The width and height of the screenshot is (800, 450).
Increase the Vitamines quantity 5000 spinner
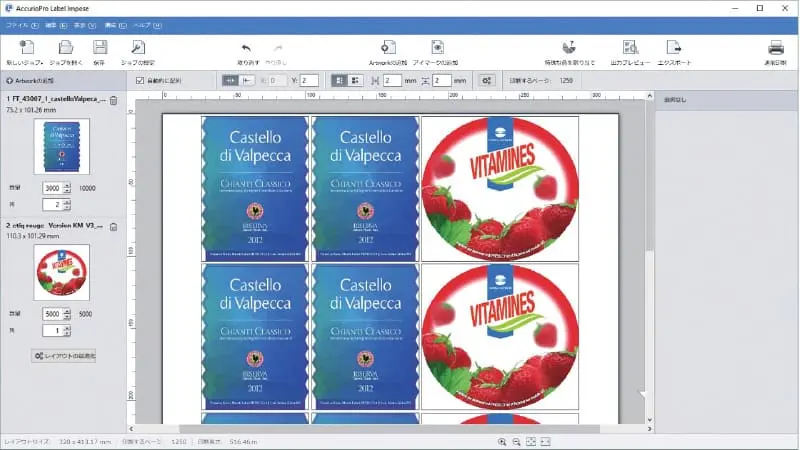(67, 310)
